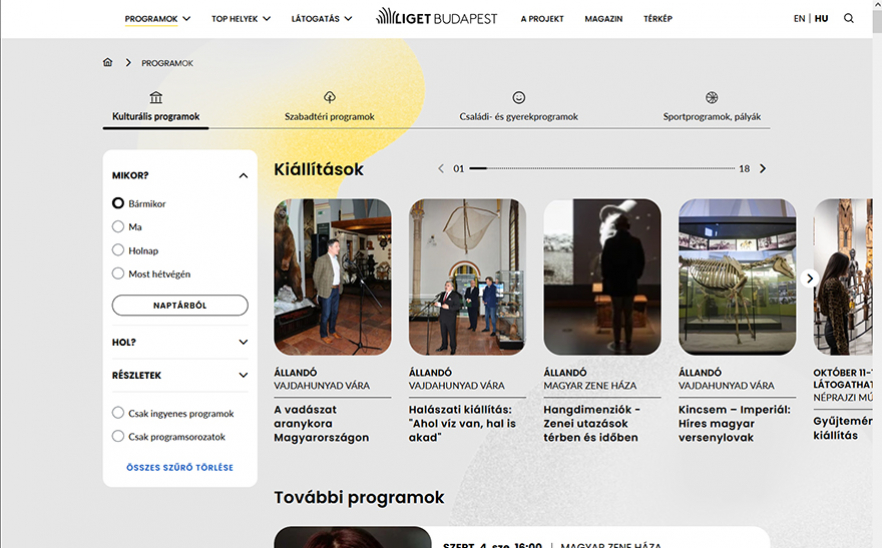882x548 pixels.
Task: Click PROGRAMOK breadcrumb link
Action: point(167,63)
